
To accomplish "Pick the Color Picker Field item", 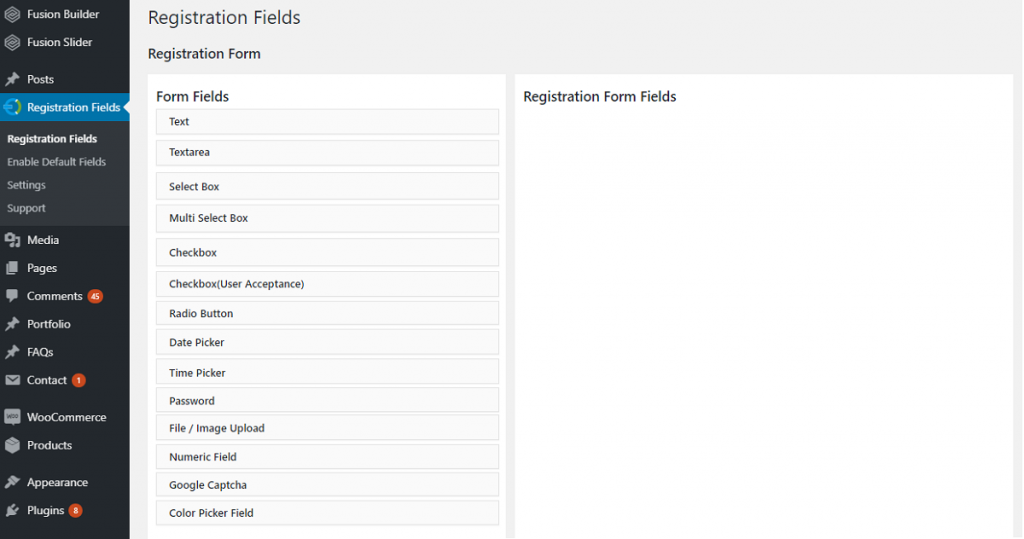I will click(x=327, y=513).
